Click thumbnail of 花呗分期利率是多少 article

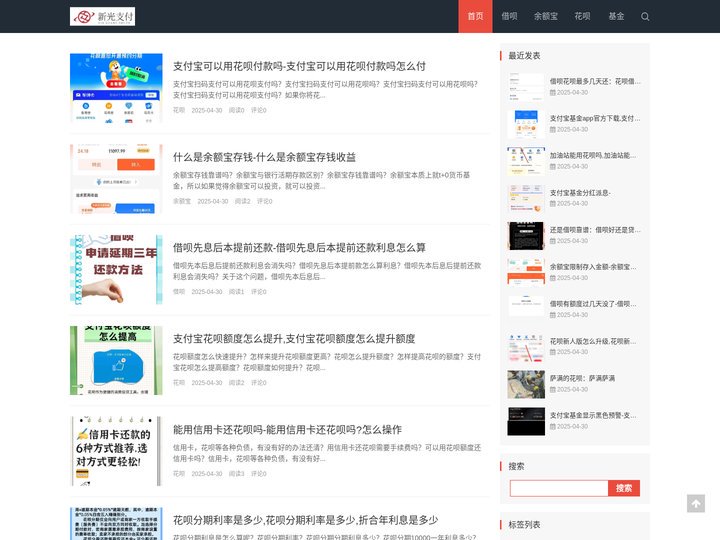pyautogui.click(x=116, y=524)
